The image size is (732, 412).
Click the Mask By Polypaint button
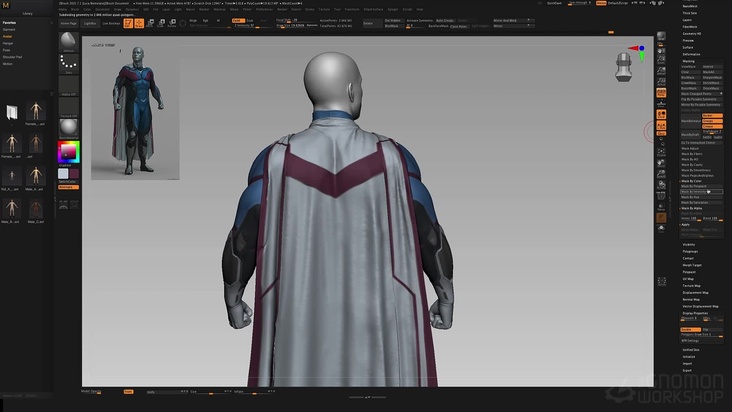(701, 186)
